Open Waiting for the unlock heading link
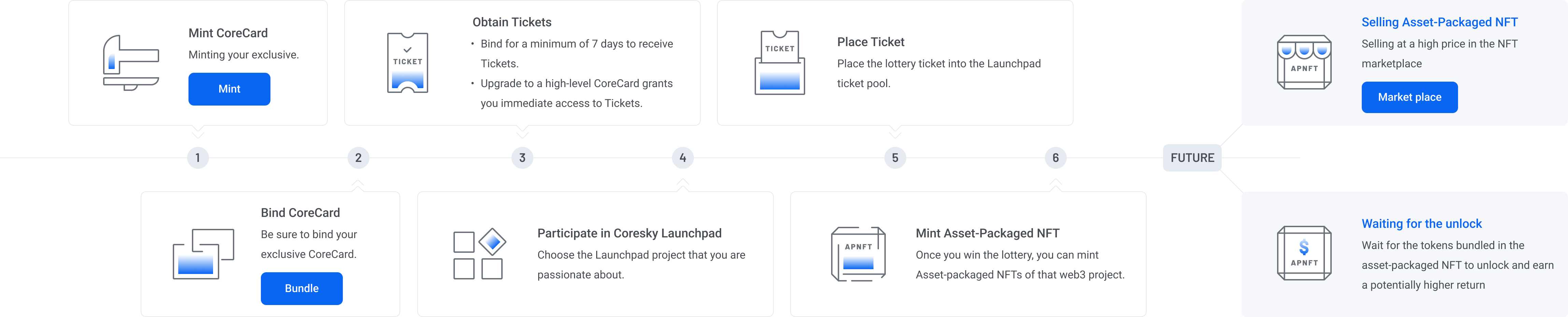Screen dimensions: 1568x317 tap(1421, 224)
